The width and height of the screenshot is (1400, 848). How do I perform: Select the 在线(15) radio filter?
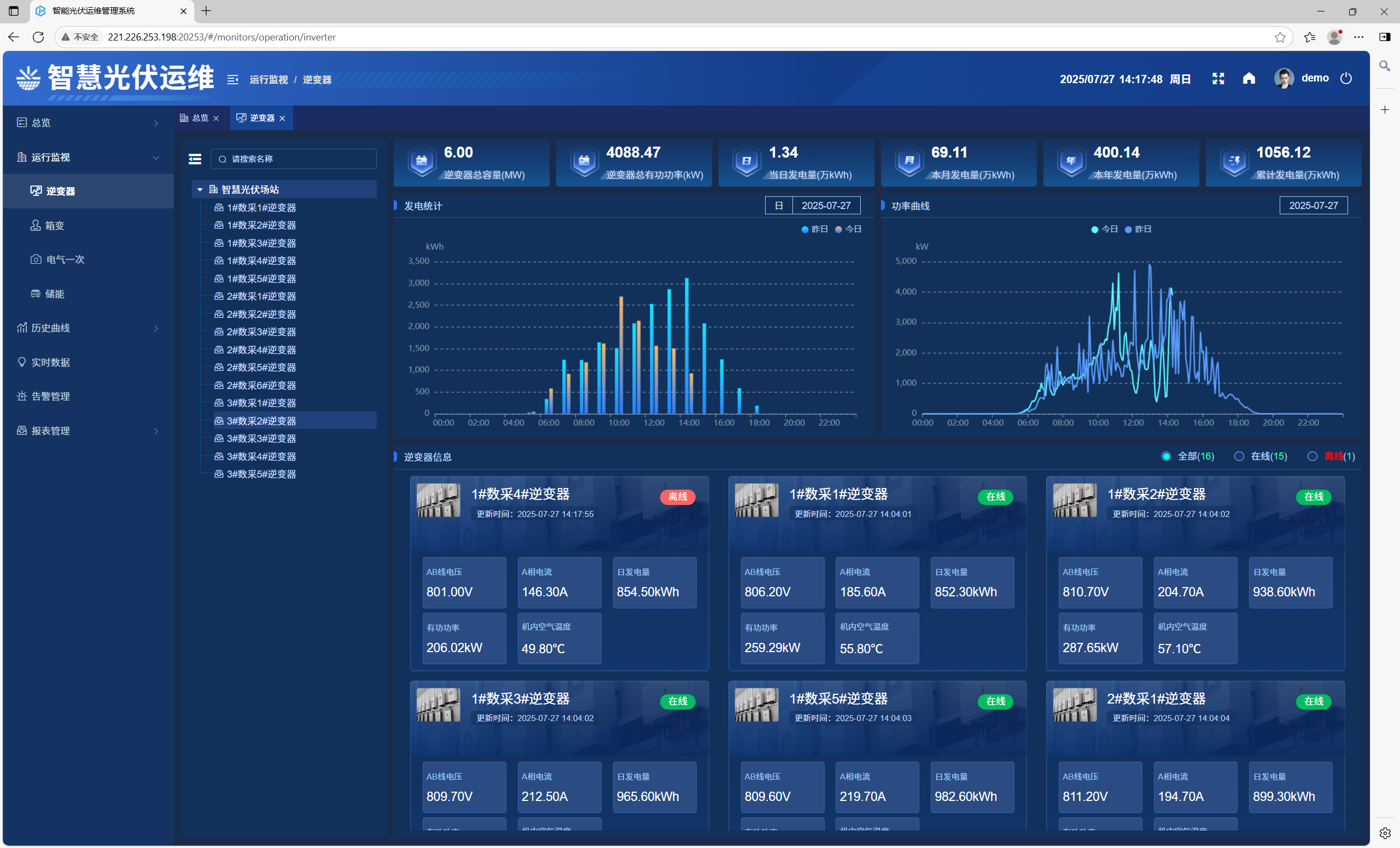point(1239,456)
